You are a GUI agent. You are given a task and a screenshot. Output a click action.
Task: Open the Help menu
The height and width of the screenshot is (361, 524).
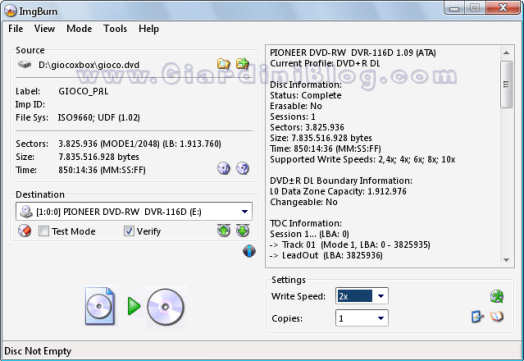pyautogui.click(x=149, y=29)
